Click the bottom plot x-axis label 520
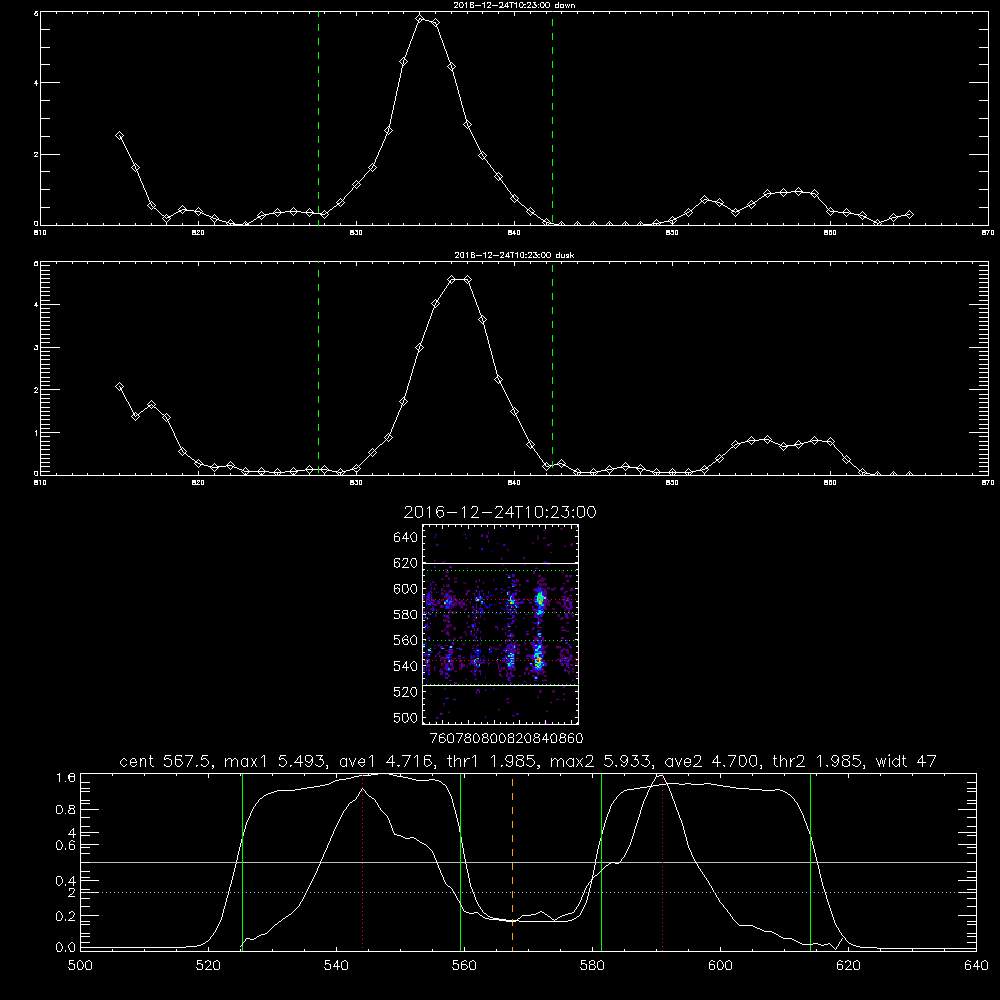 (208, 966)
